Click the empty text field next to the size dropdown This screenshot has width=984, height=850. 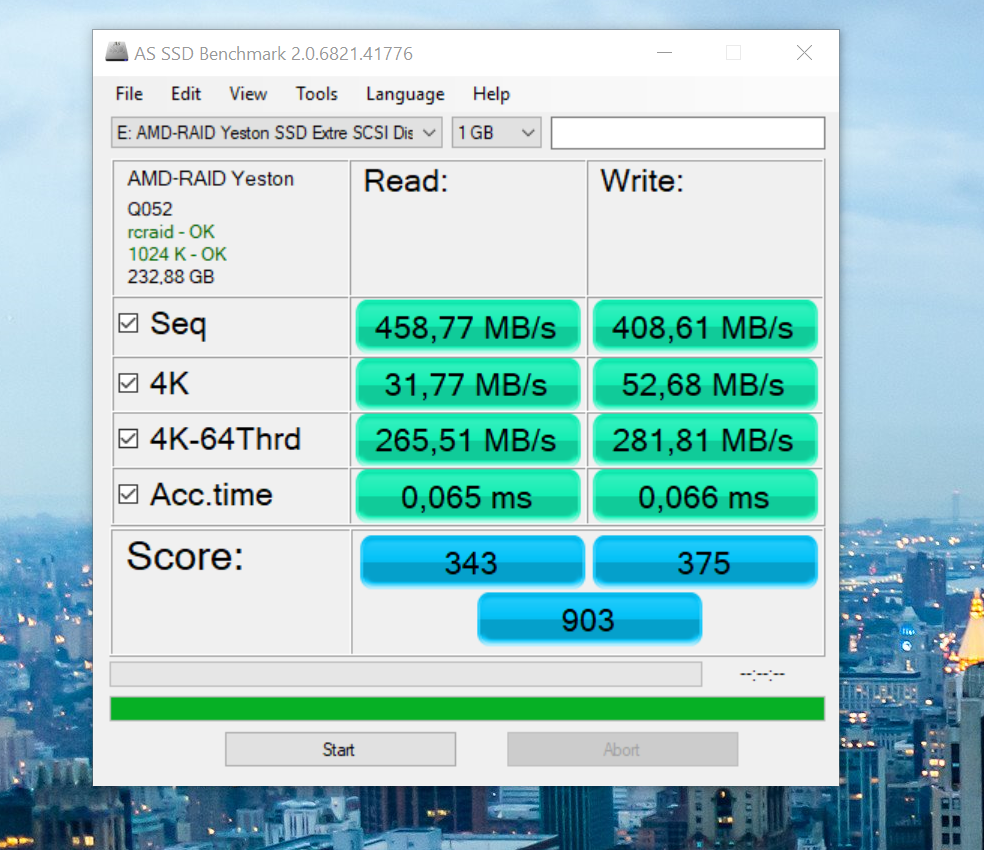pos(687,132)
